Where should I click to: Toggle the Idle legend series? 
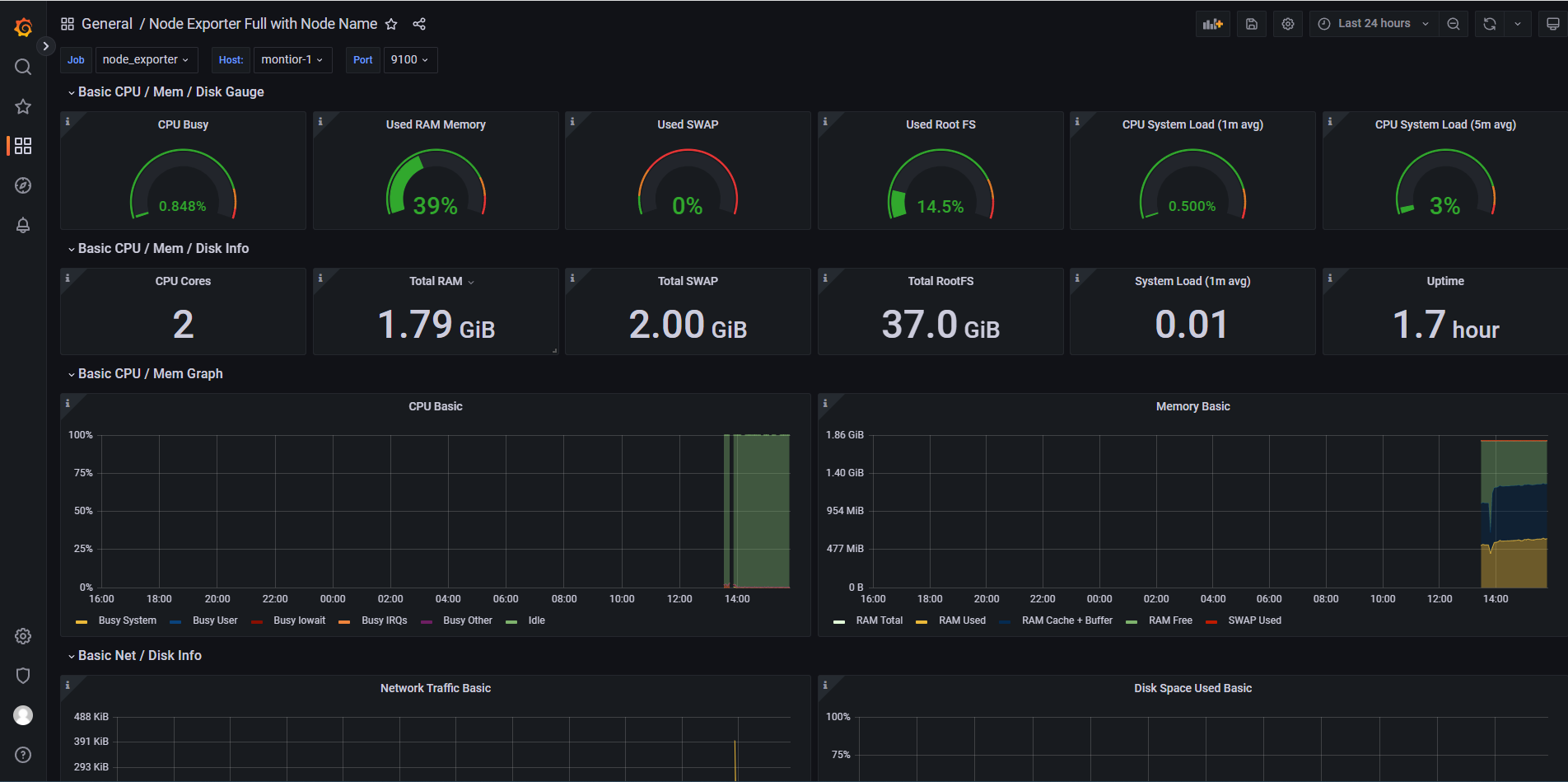(536, 620)
